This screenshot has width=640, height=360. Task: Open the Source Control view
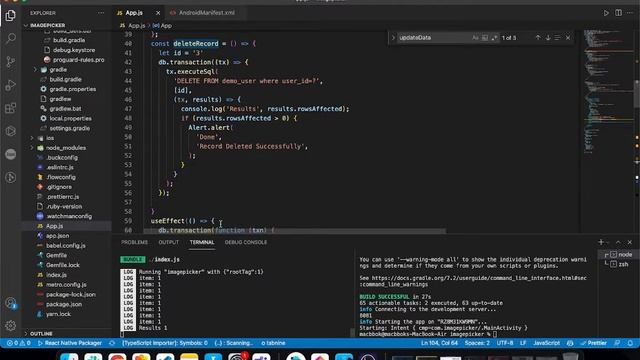point(11,62)
